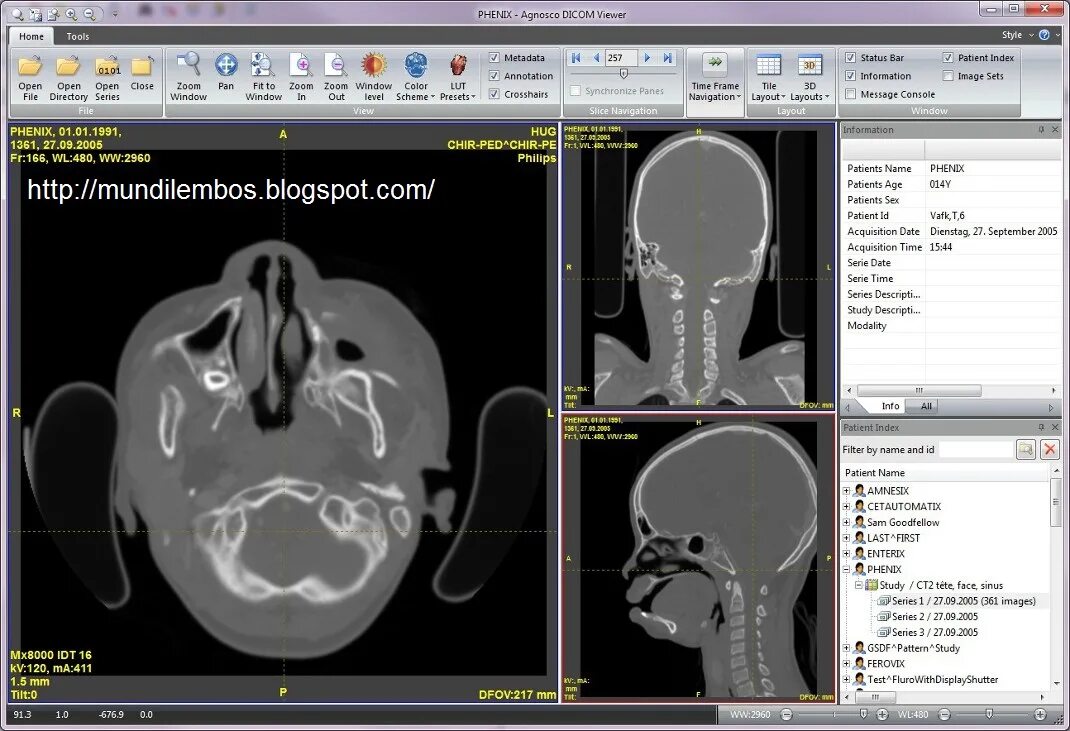Toggle the Synchronize Panes checkbox
The height and width of the screenshot is (731, 1070).
pos(575,91)
